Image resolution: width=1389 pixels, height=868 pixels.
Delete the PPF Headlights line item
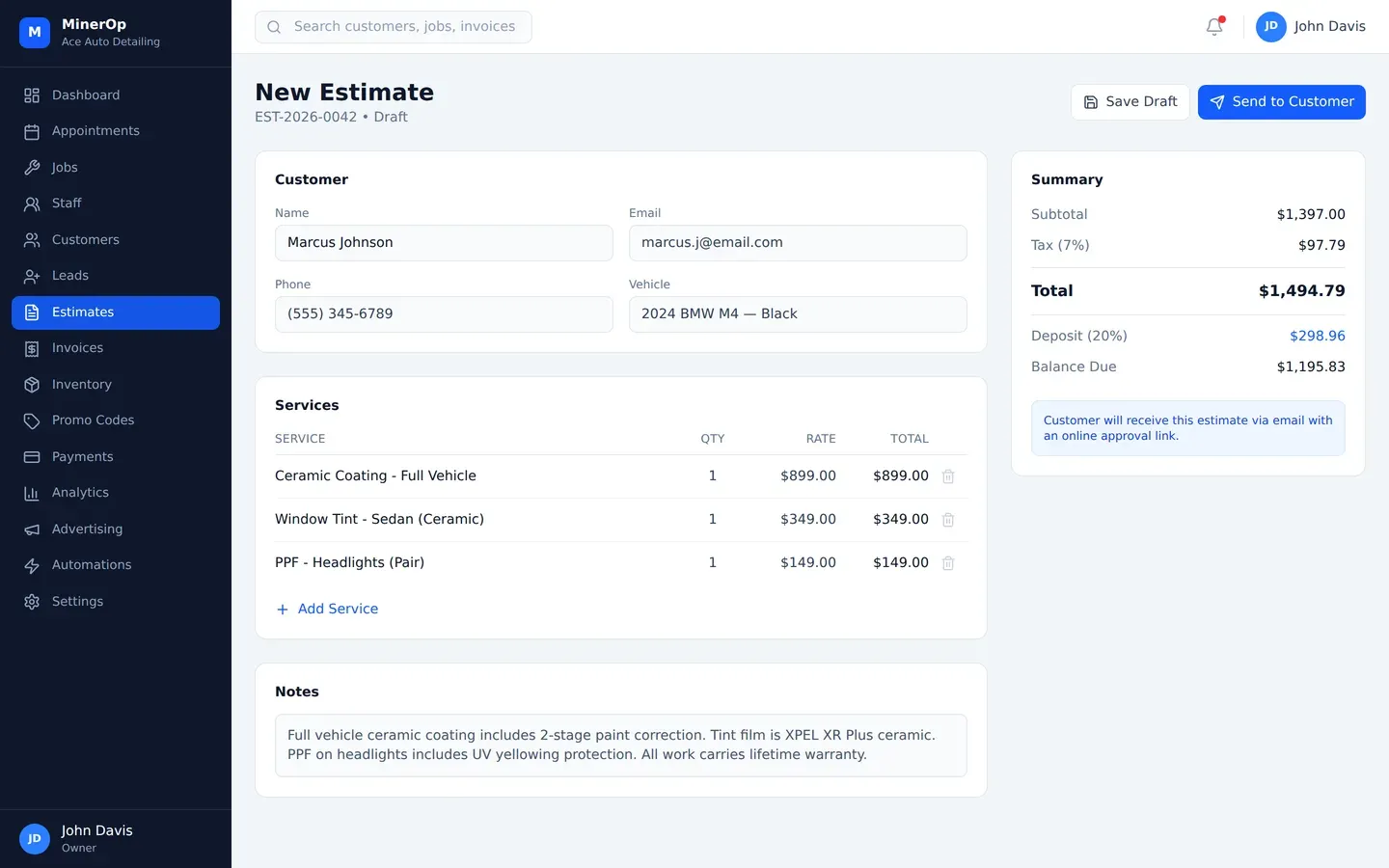[948, 562]
